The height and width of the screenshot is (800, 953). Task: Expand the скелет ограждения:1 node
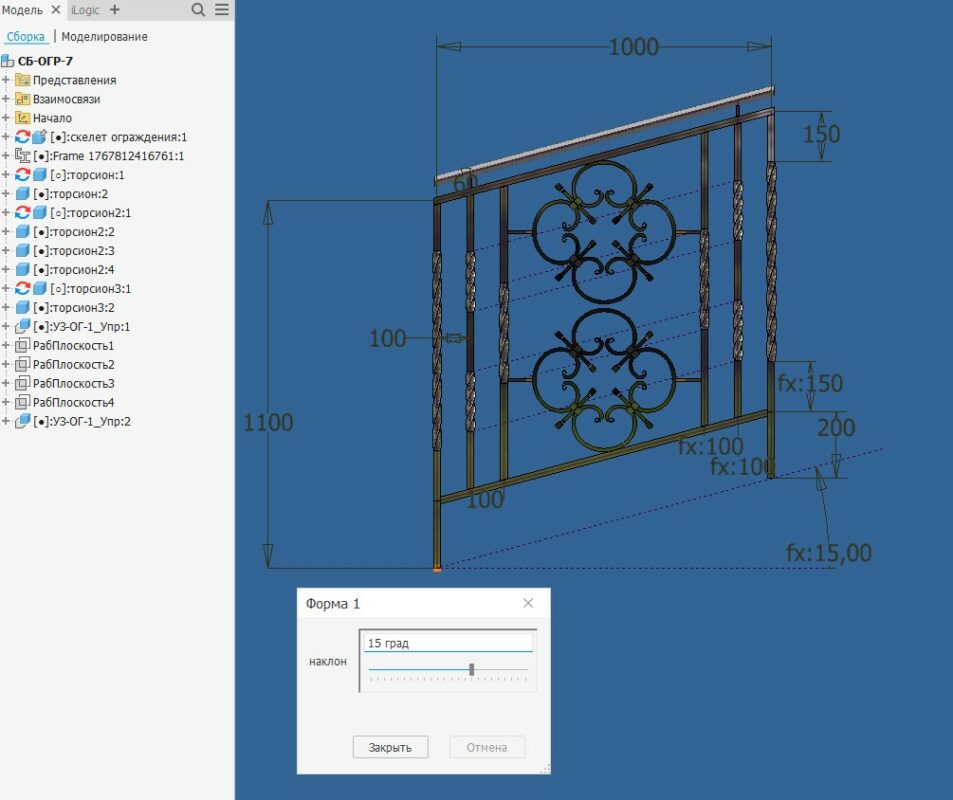pyautogui.click(x=6, y=137)
